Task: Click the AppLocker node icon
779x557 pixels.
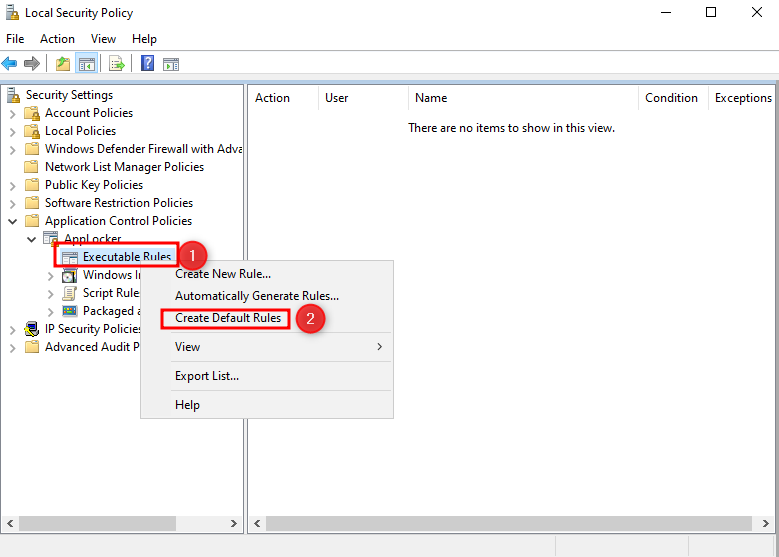Action: point(51,239)
